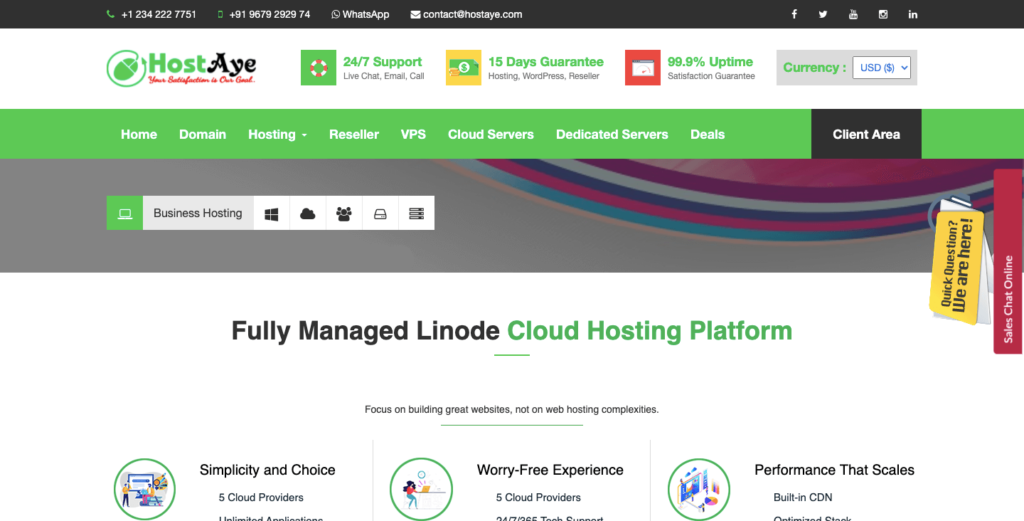Image resolution: width=1024 pixels, height=521 pixels.
Task: Click the 99.9% Uptime heading text
Action: point(710,62)
